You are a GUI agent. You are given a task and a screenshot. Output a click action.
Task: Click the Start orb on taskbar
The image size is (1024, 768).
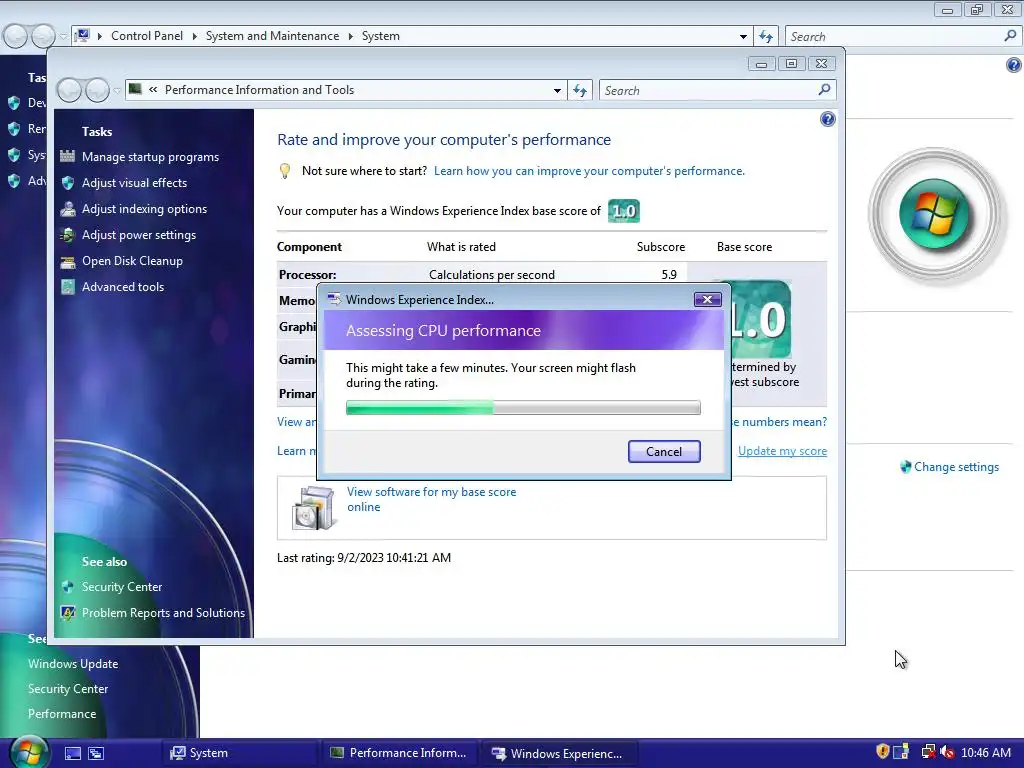pyautogui.click(x=27, y=752)
